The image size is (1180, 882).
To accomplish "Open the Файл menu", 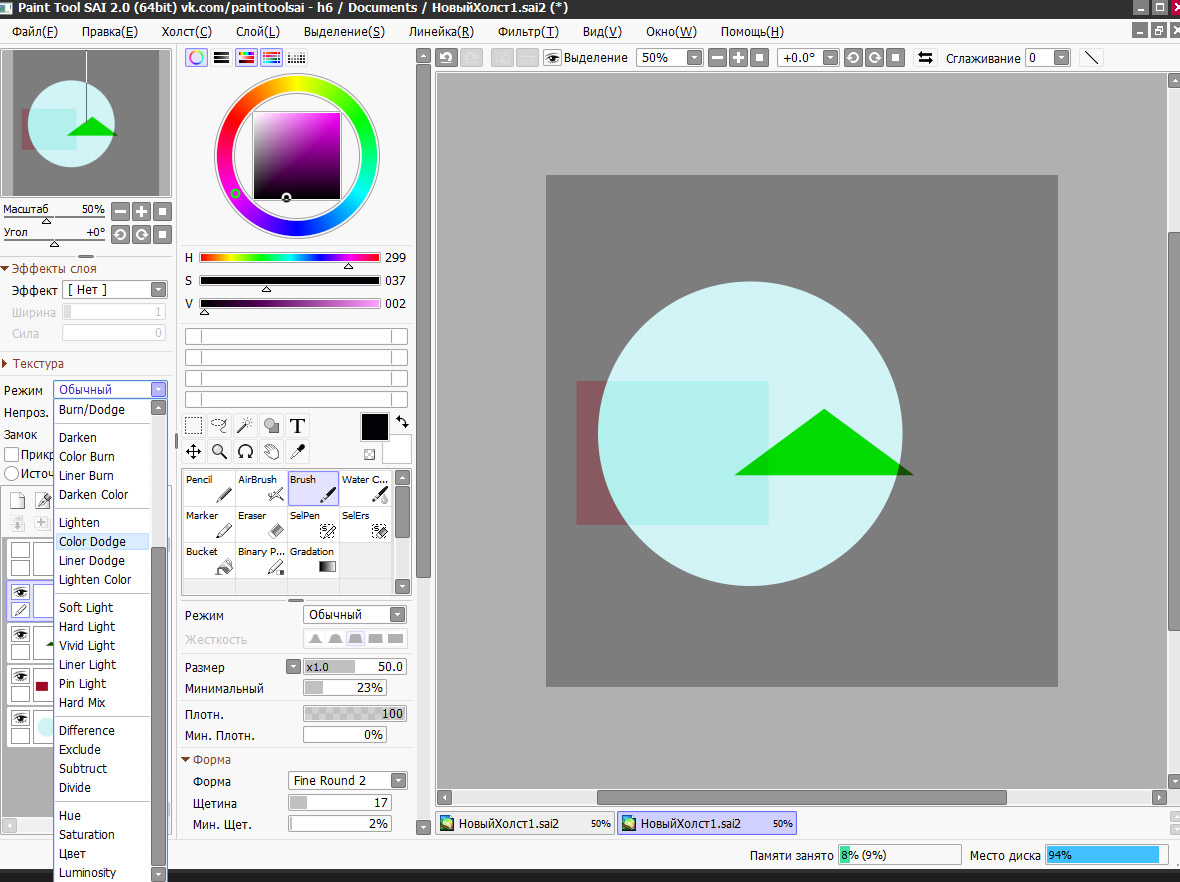I will pos(35,32).
